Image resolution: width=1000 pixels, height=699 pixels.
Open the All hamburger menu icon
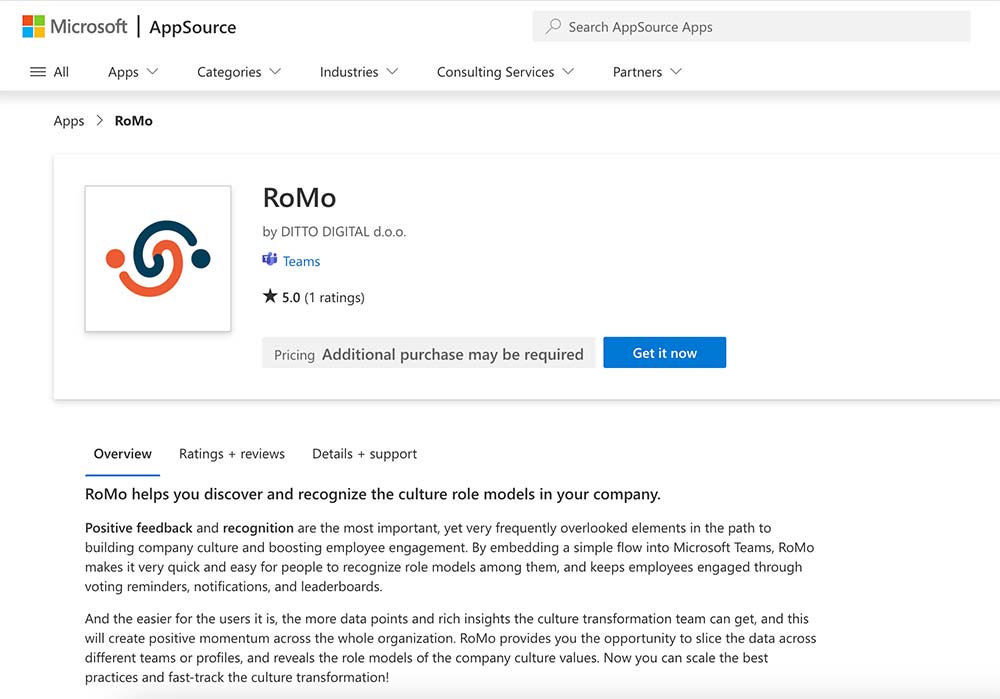pos(38,72)
